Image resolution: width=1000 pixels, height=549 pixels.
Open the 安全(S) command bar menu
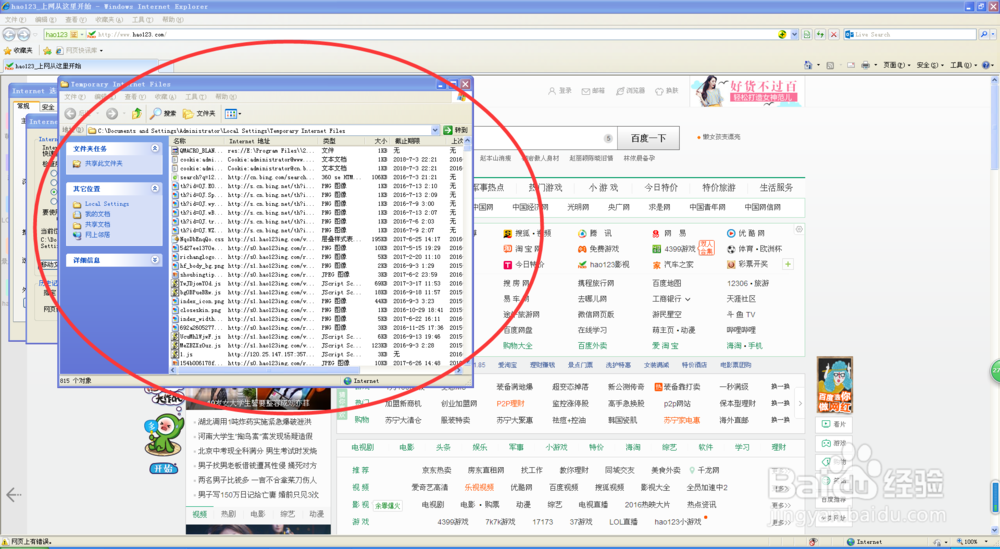click(930, 65)
